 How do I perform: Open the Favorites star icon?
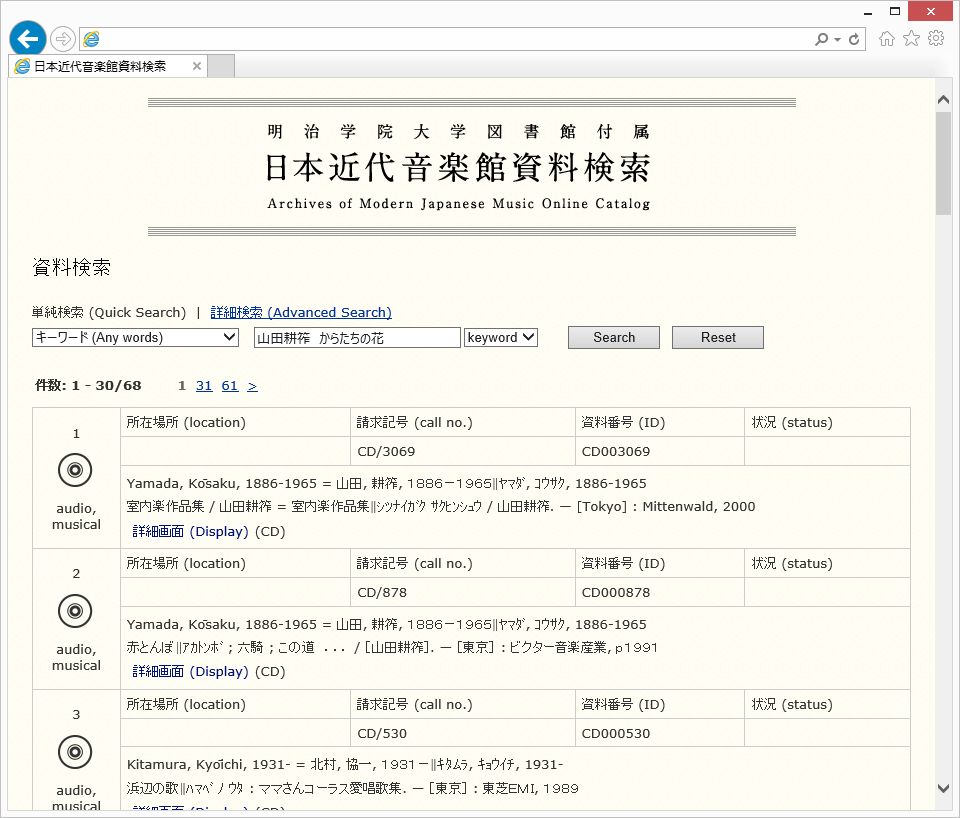click(911, 39)
